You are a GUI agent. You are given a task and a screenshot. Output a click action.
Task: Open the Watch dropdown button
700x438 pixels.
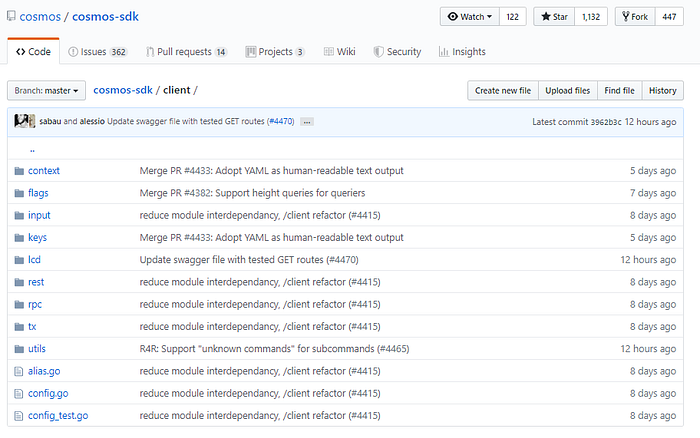[470, 17]
